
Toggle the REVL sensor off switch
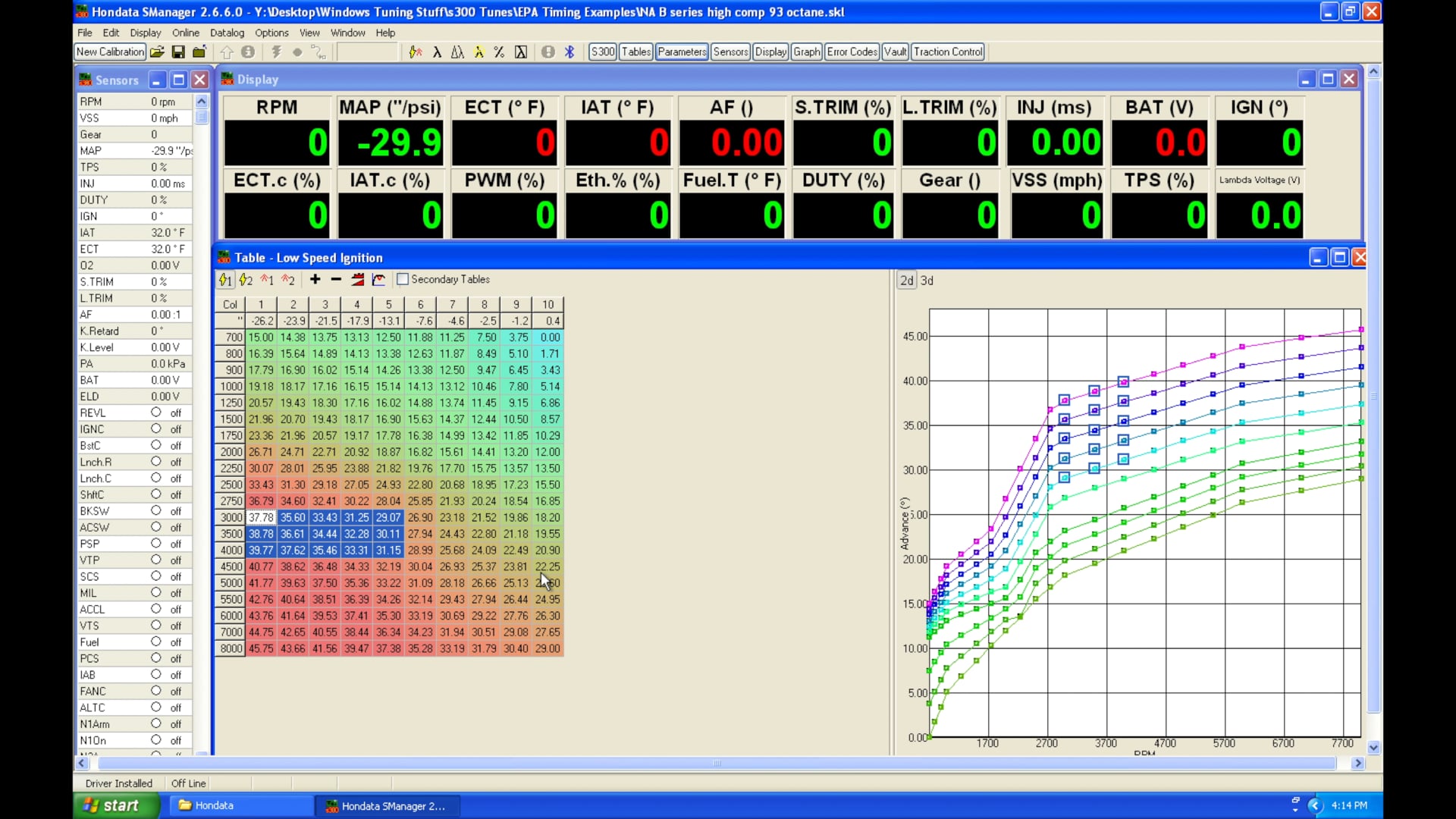tap(157, 413)
